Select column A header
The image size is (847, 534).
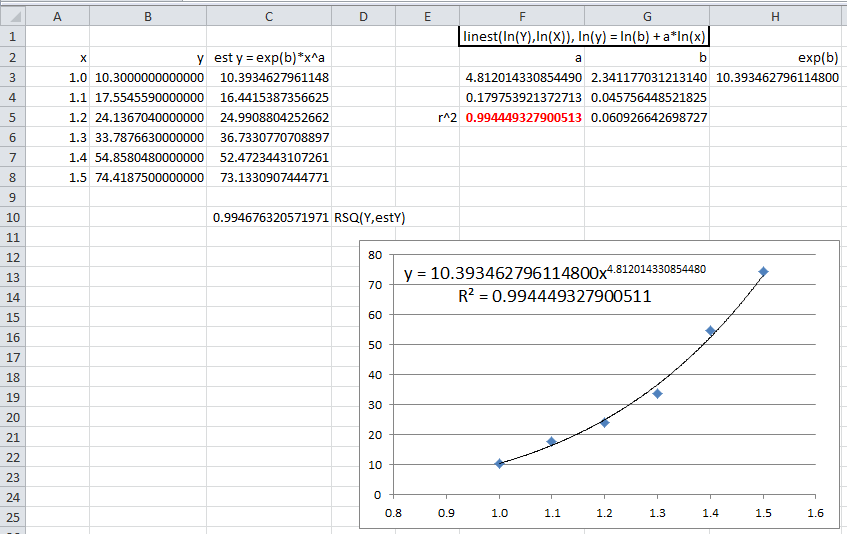(x=57, y=17)
